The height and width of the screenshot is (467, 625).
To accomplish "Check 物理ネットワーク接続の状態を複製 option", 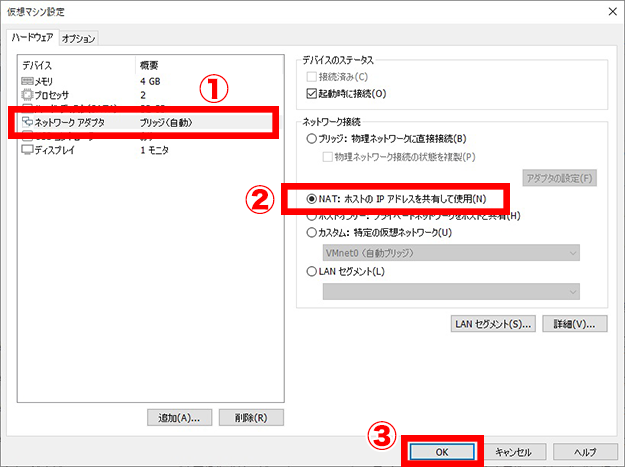I will click(327, 157).
